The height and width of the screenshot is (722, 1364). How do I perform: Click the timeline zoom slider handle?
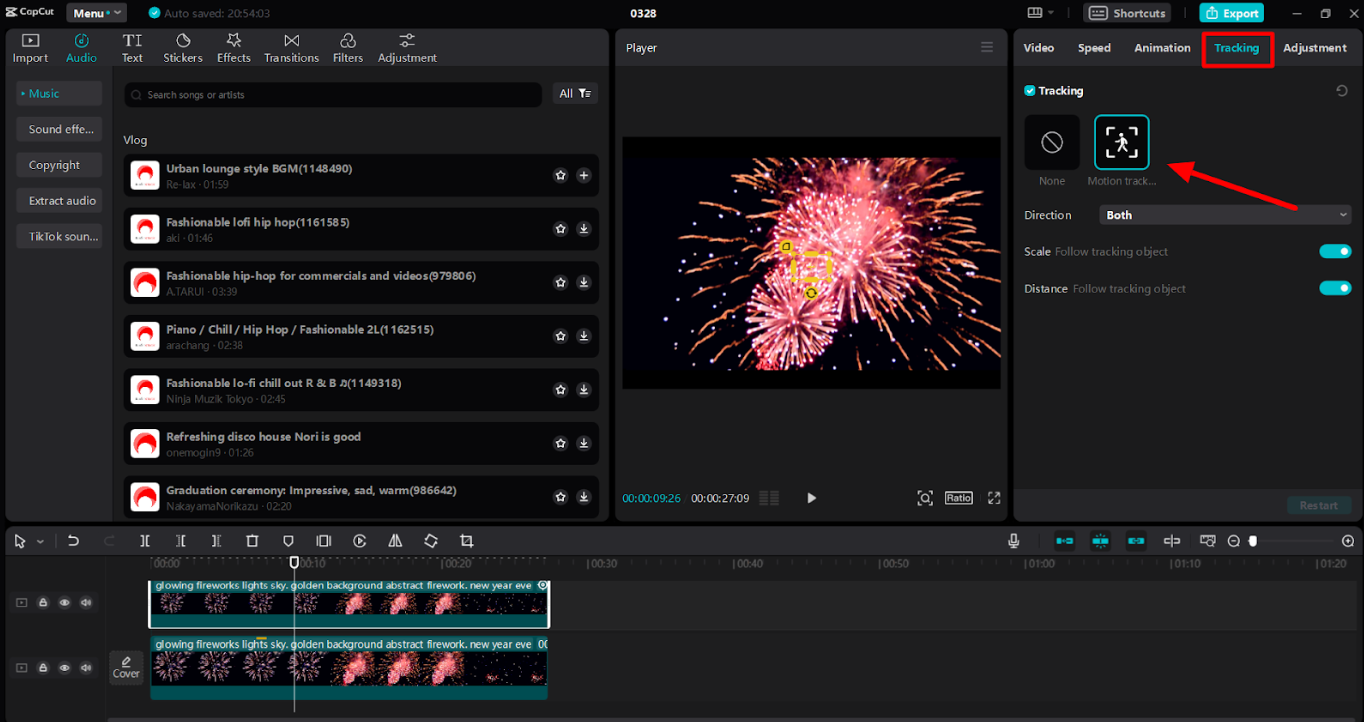[x=1253, y=541]
